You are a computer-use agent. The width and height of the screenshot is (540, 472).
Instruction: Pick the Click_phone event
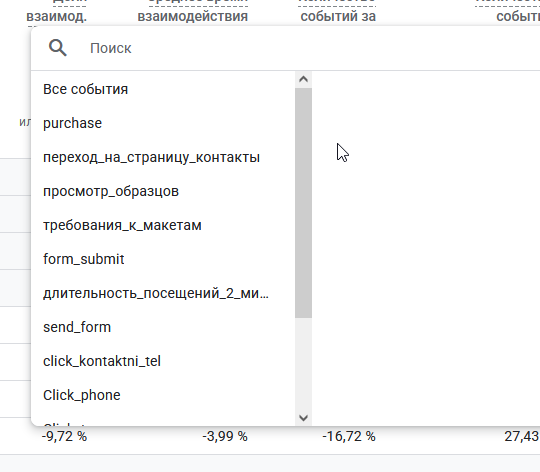[82, 395]
